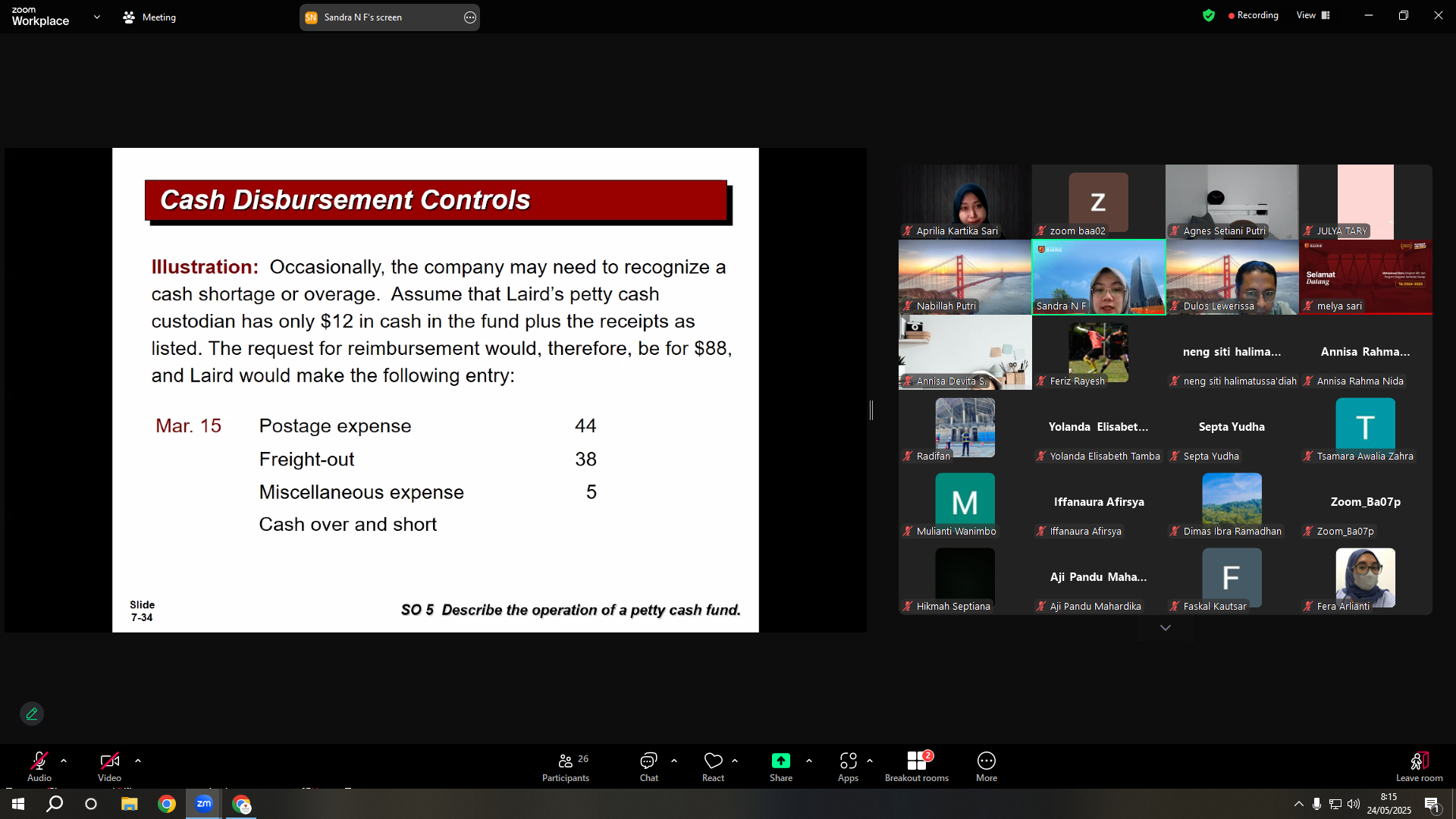Show more participants with down chevron
The width and height of the screenshot is (1456, 819).
pyautogui.click(x=1166, y=628)
